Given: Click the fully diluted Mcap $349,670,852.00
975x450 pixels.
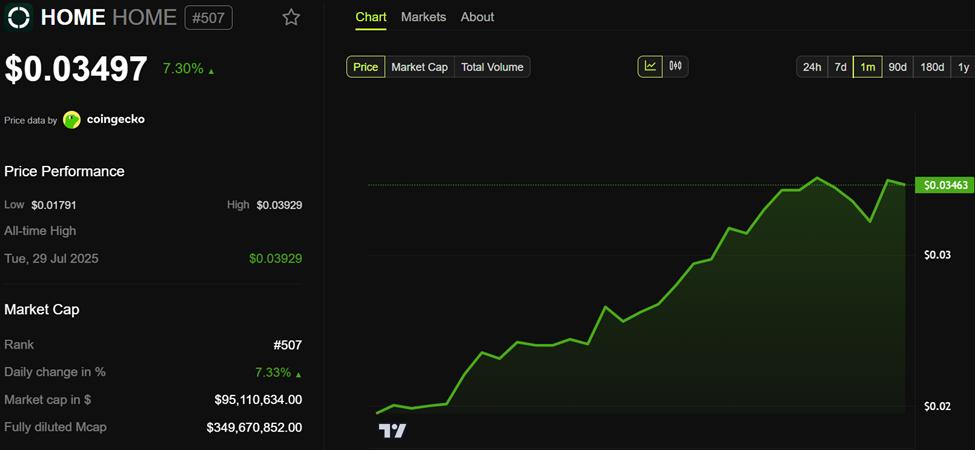Looking at the screenshot, I should pyautogui.click(x=255, y=428).
